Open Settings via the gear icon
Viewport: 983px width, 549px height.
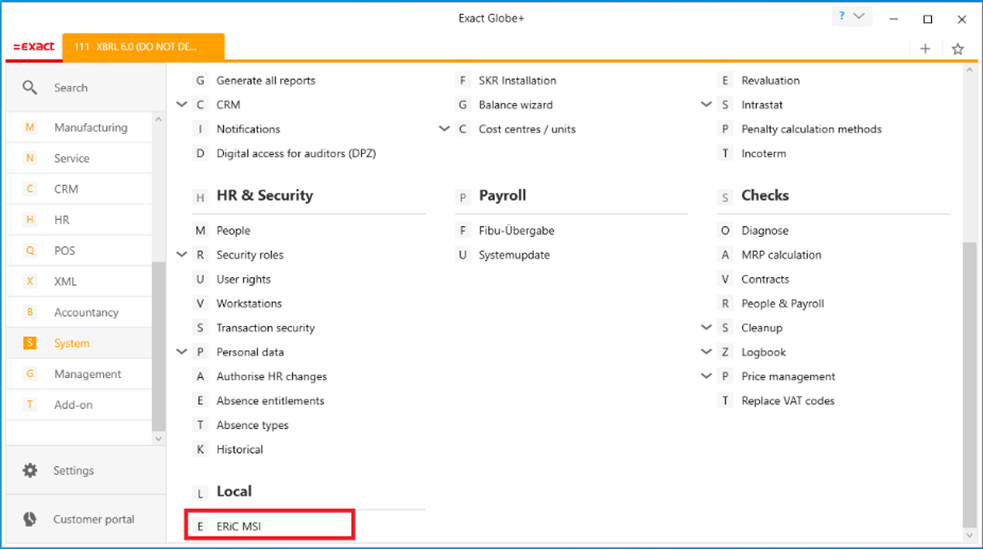[30, 470]
